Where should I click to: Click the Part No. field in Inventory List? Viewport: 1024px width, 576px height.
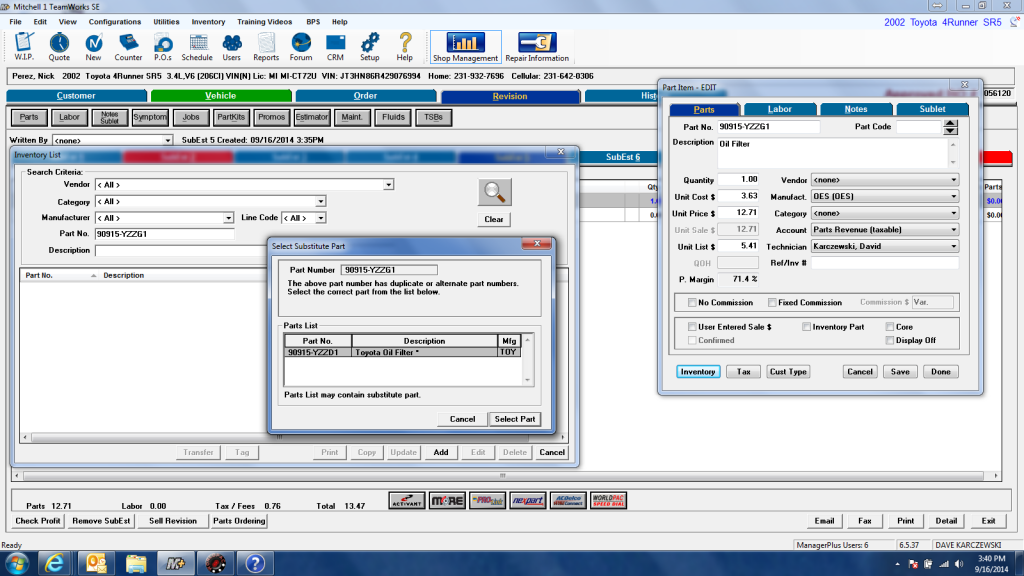pyautogui.click(x=164, y=234)
